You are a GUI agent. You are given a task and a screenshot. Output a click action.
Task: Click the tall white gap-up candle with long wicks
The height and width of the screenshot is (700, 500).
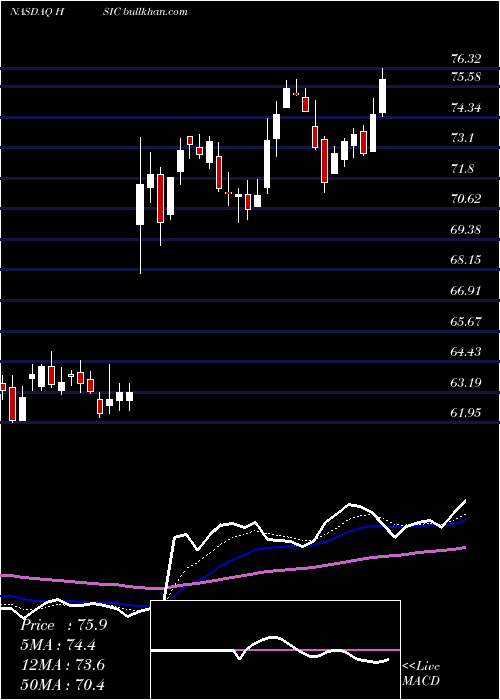(x=140, y=204)
